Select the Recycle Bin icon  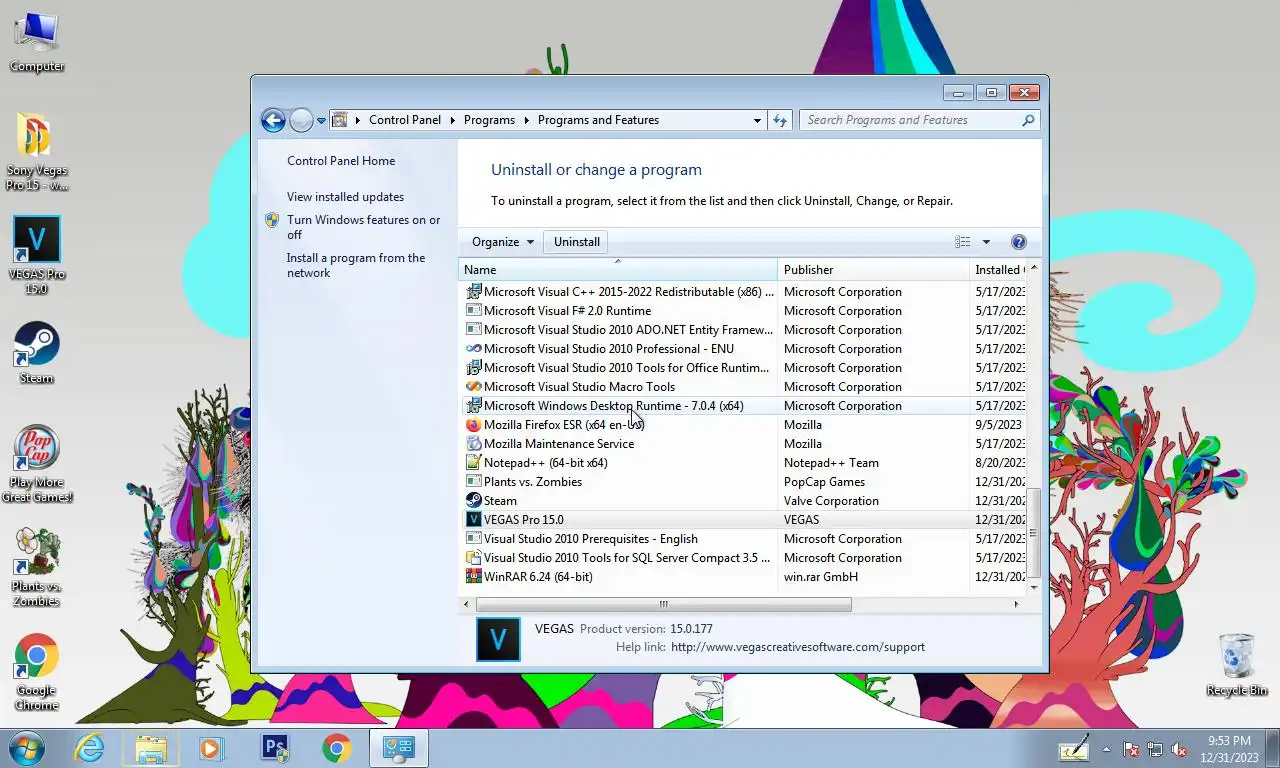click(1237, 665)
